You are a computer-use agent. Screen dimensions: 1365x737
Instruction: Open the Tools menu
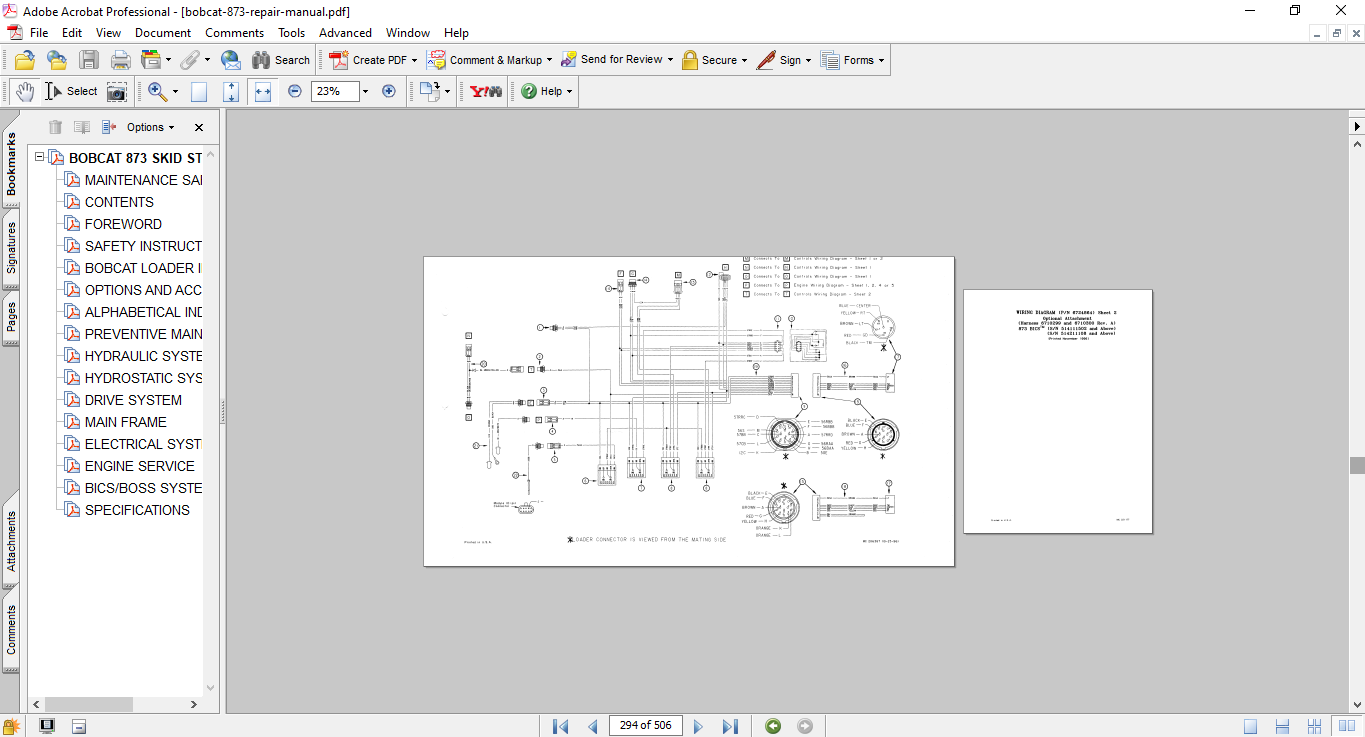292,33
